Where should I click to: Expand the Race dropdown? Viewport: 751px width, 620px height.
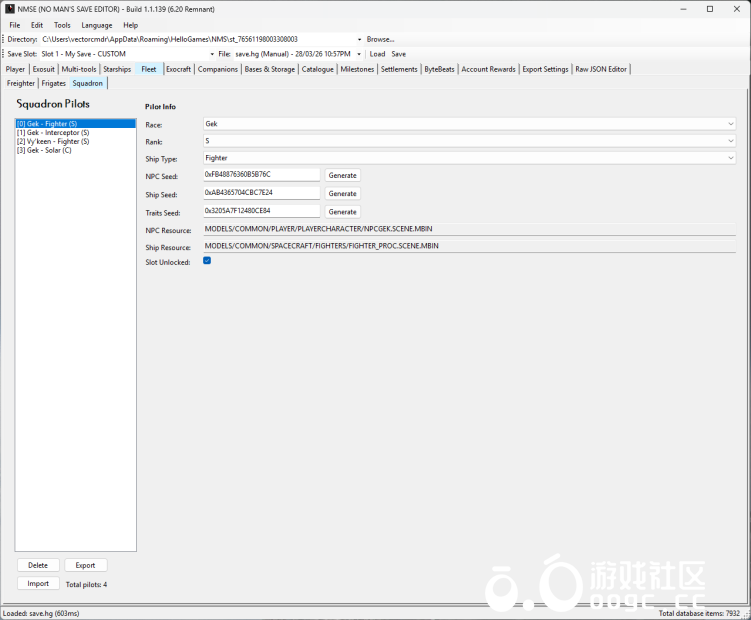point(731,124)
